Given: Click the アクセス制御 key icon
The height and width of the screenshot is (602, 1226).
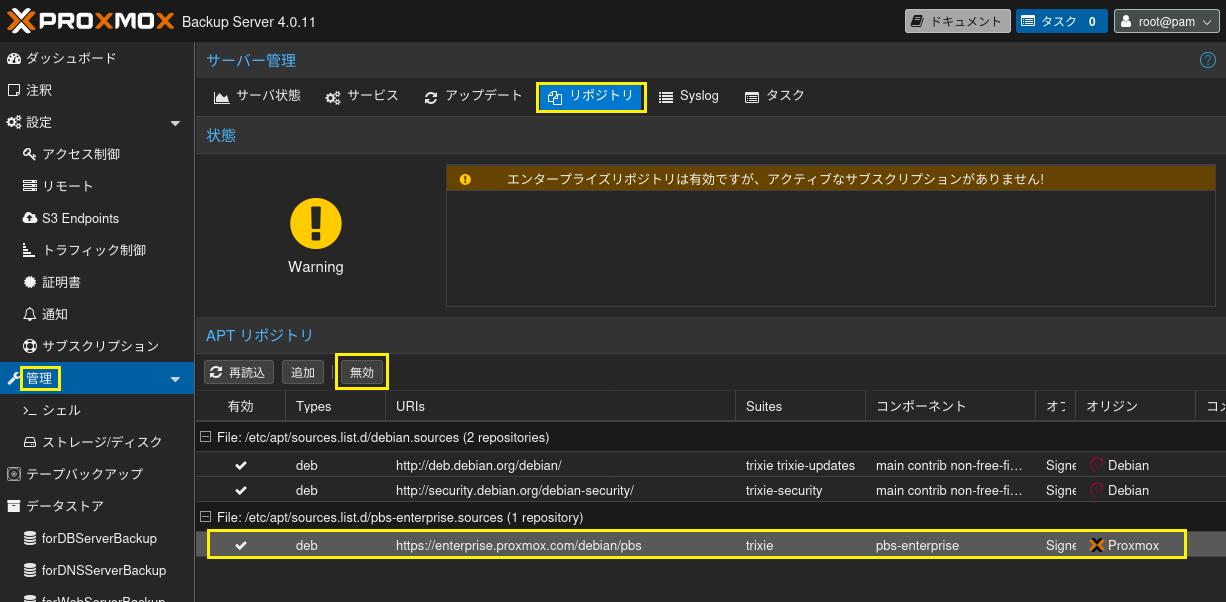Looking at the screenshot, I should [30, 154].
